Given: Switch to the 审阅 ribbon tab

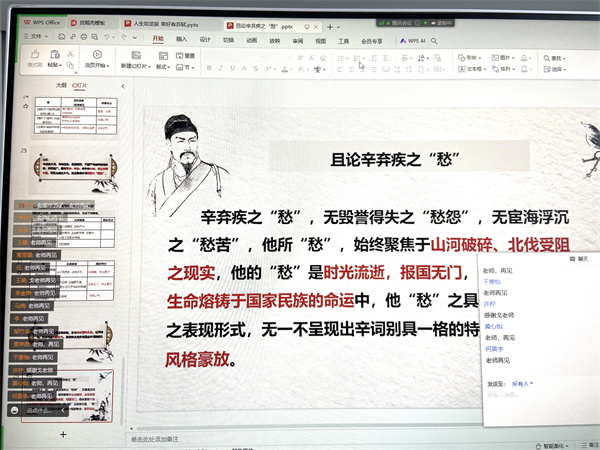Looking at the screenshot, I should click(298, 41).
